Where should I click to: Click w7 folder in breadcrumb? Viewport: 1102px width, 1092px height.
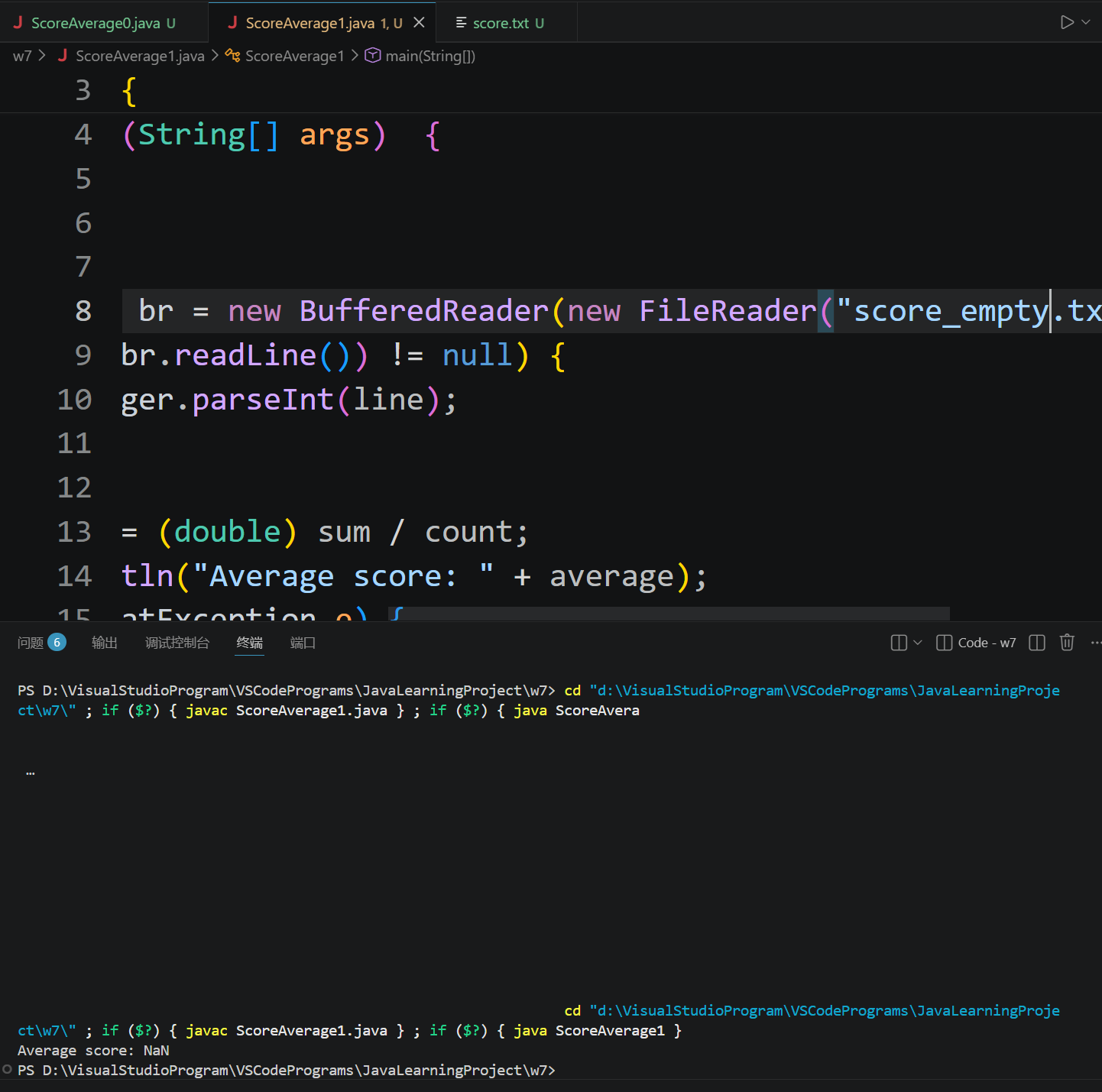[22, 56]
